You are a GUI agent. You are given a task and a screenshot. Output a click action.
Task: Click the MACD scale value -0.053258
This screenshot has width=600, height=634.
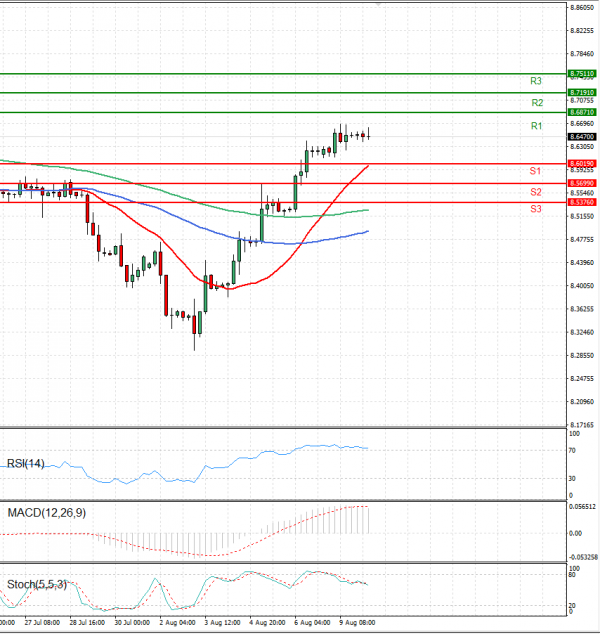[583, 557]
